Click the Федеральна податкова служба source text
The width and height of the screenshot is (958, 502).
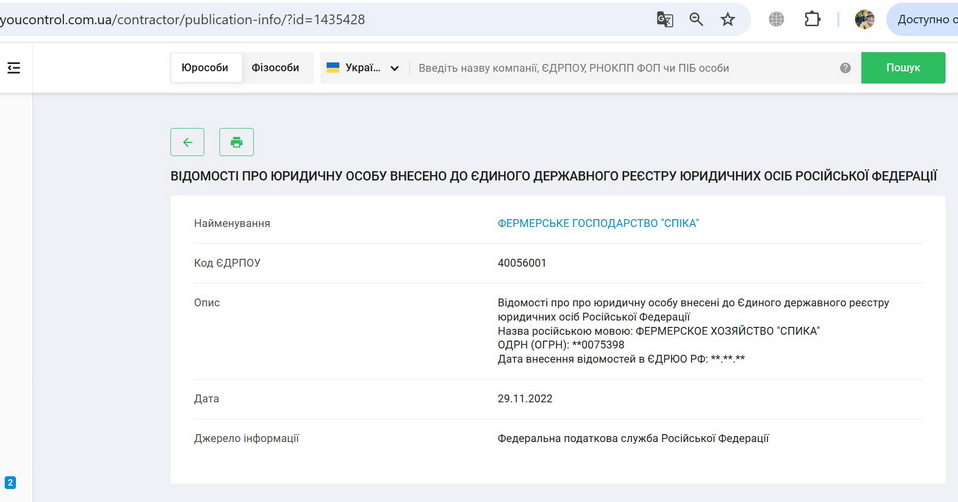pos(633,438)
